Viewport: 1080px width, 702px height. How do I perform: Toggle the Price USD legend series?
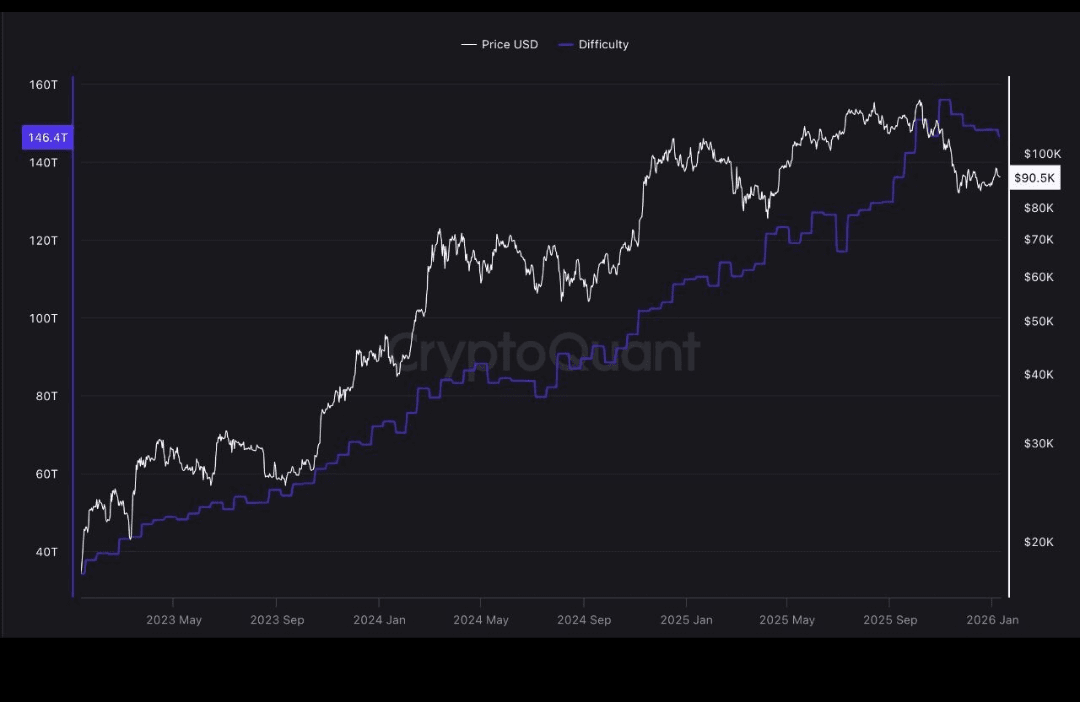509,45
